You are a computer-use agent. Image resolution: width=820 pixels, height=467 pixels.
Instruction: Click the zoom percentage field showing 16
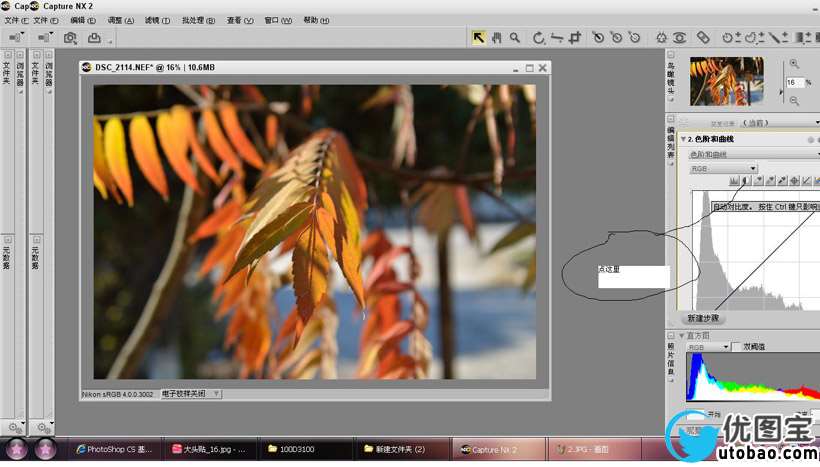(795, 82)
